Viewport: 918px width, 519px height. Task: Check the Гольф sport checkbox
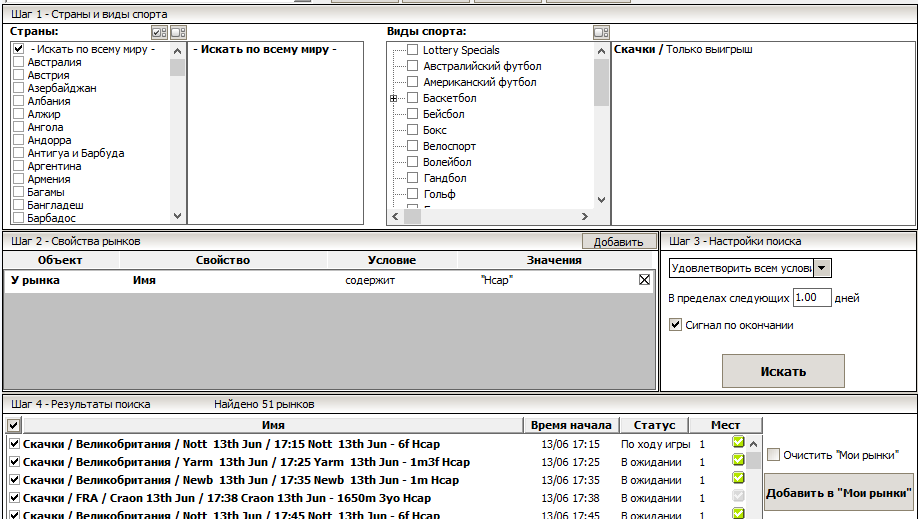413,193
